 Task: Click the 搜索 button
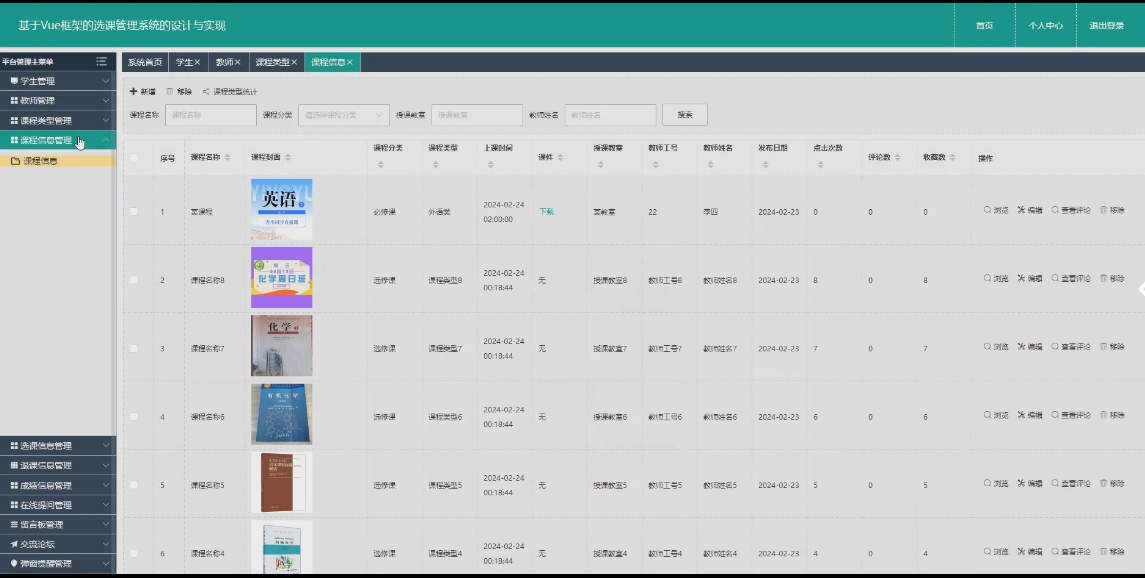[x=685, y=115]
